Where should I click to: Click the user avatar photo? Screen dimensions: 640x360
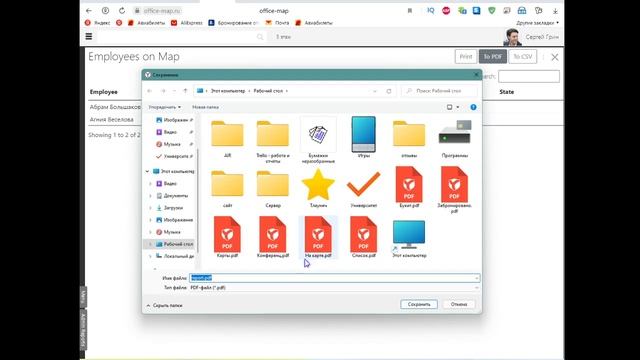tap(512, 37)
